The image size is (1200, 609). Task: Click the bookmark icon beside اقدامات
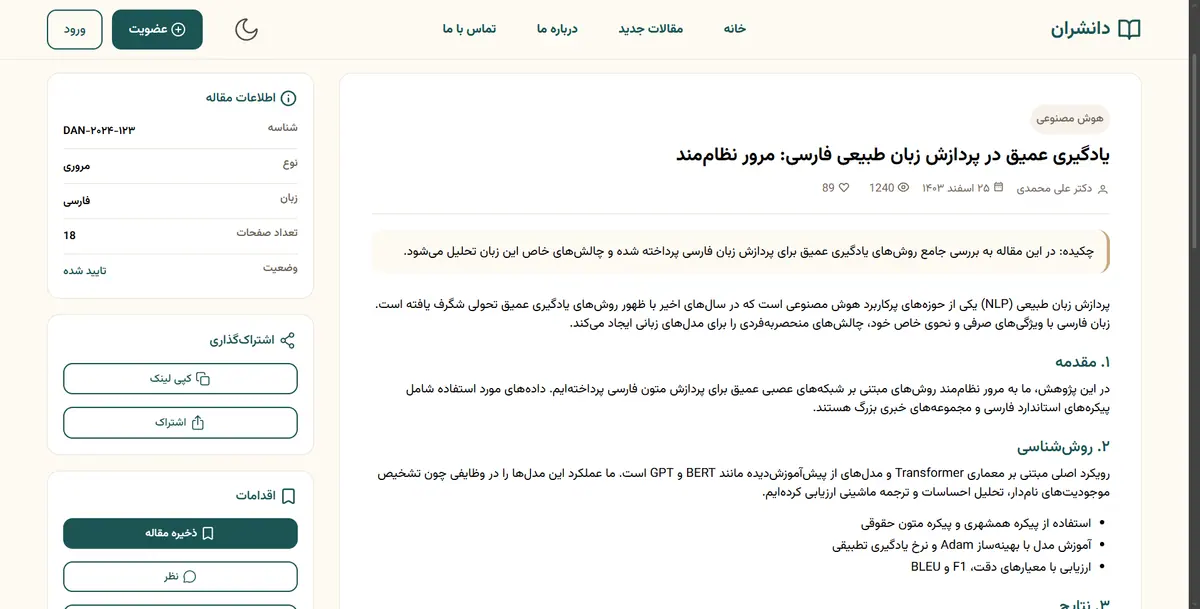[288, 496]
